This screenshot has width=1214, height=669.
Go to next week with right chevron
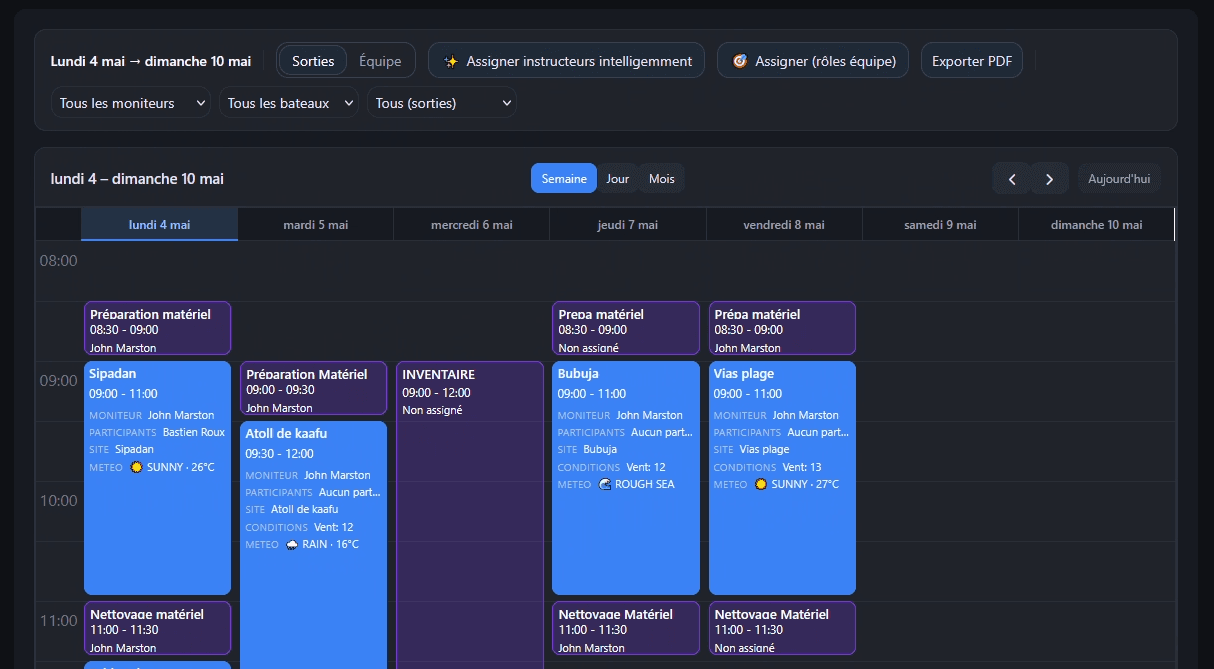pyautogui.click(x=1050, y=179)
